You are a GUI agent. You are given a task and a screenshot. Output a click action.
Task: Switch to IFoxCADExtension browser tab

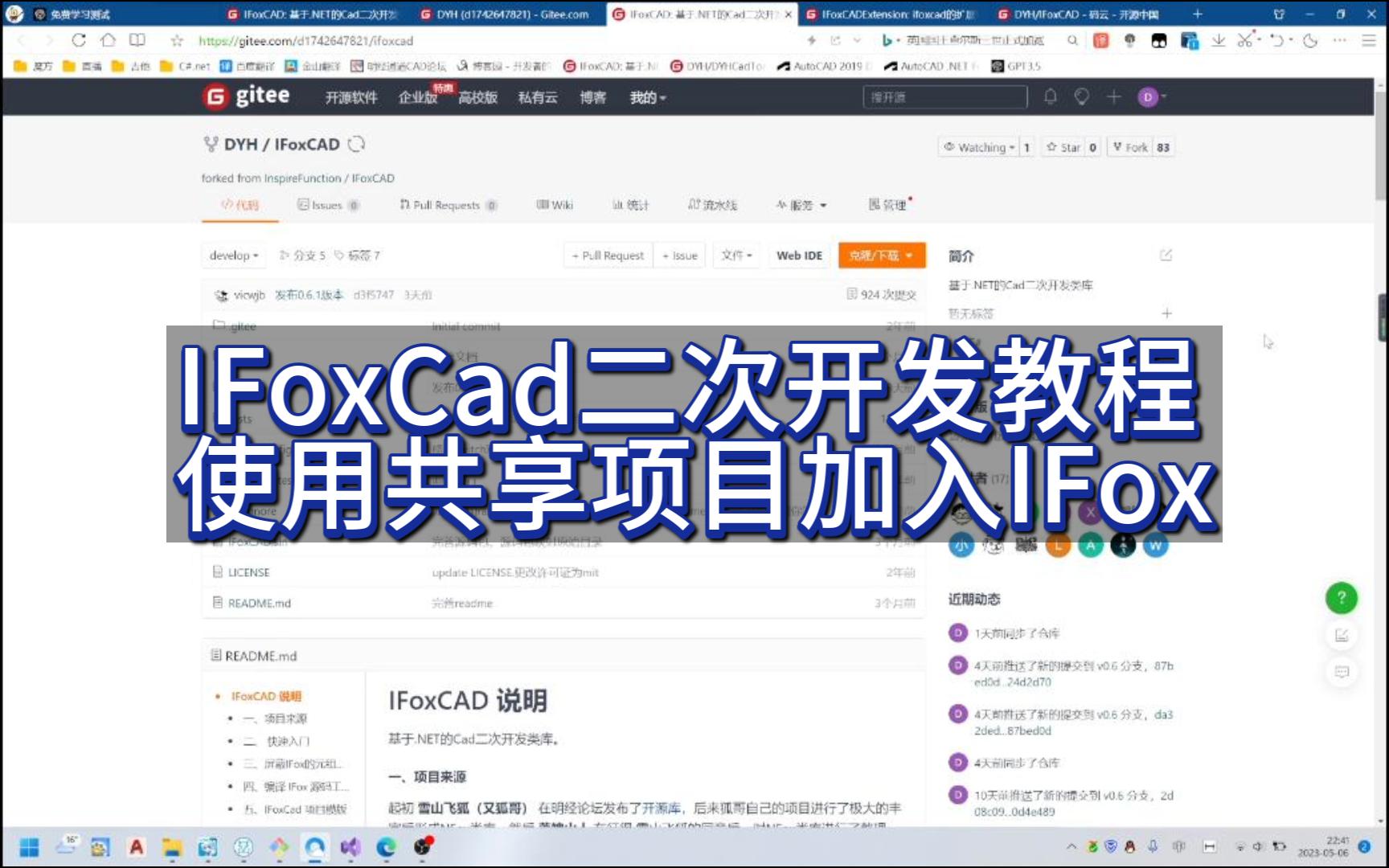coord(891,14)
